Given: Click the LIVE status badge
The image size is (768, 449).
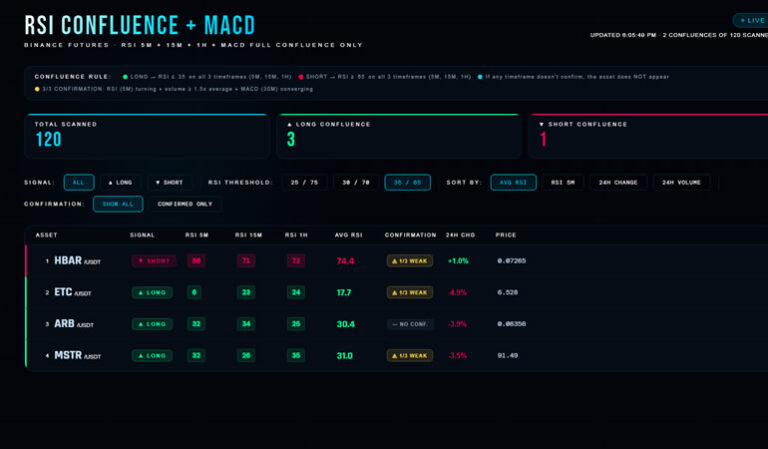Looking at the screenshot, I should coord(752,21).
